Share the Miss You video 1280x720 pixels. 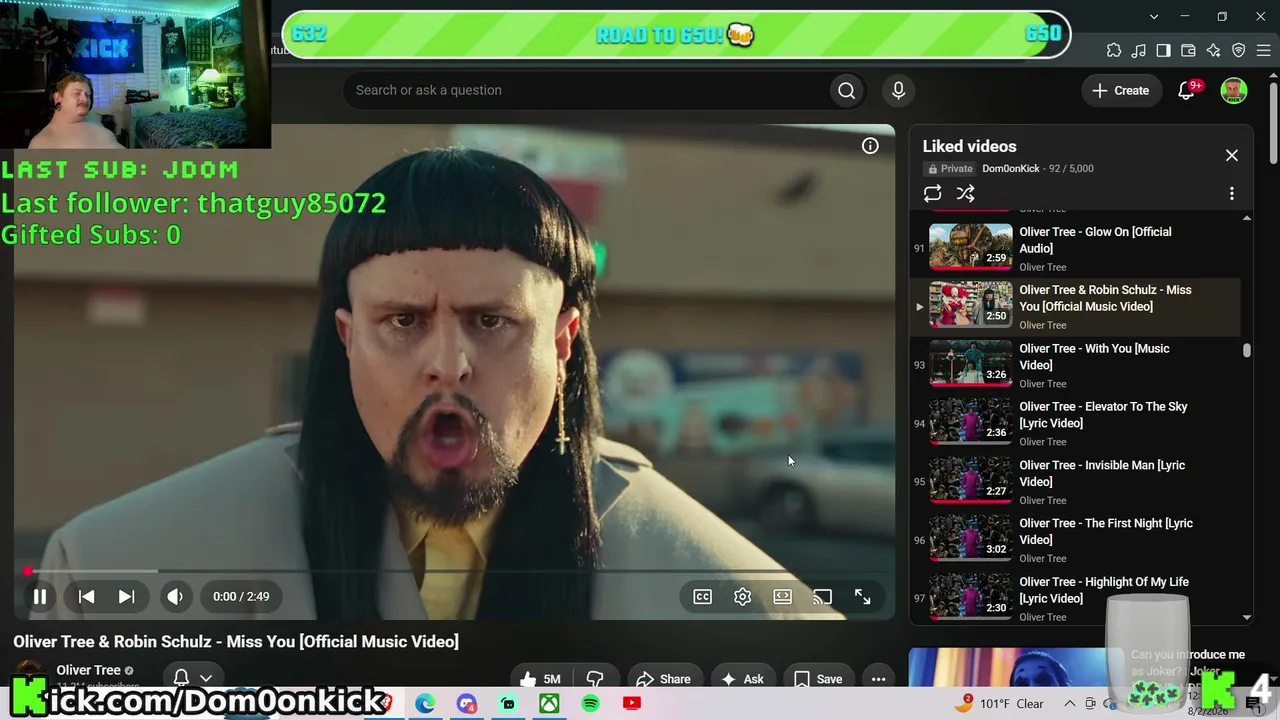(x=663, y=679)
